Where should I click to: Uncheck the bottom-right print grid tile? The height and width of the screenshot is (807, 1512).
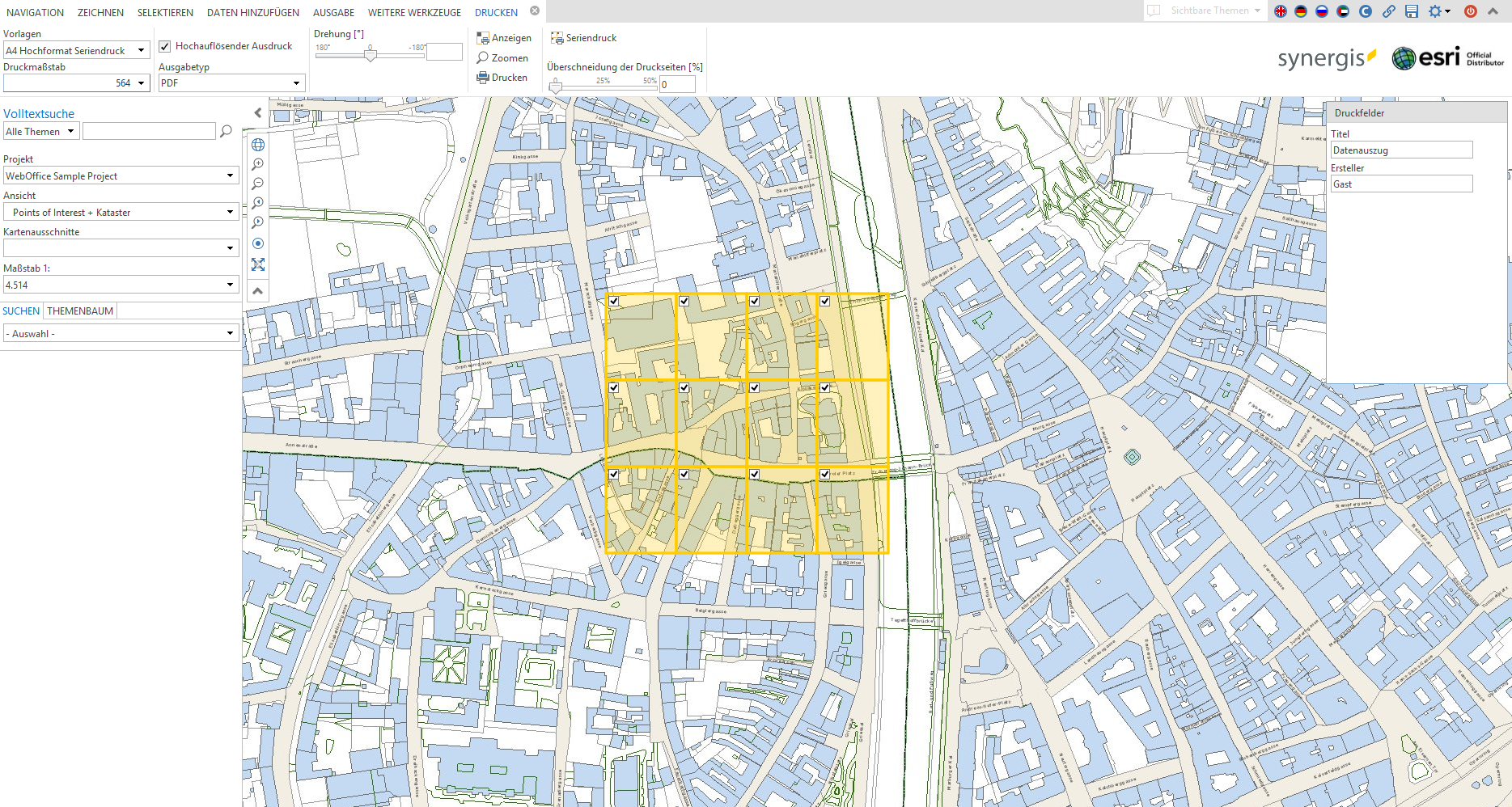(824, 475)
